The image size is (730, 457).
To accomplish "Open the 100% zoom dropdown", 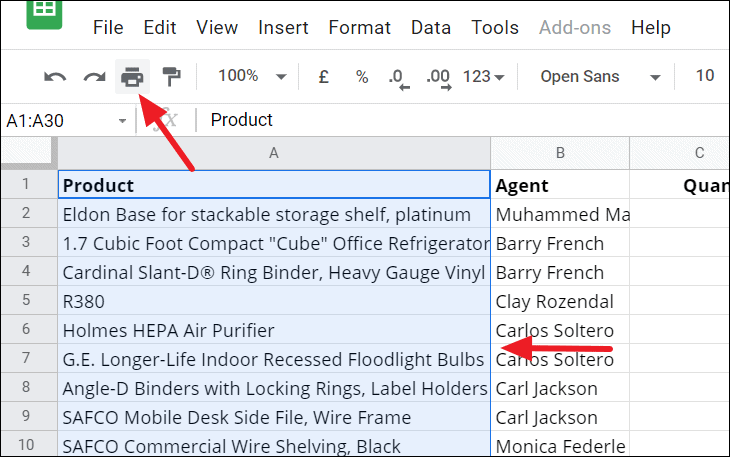I will pyautogui.click(x=252, y=76).
